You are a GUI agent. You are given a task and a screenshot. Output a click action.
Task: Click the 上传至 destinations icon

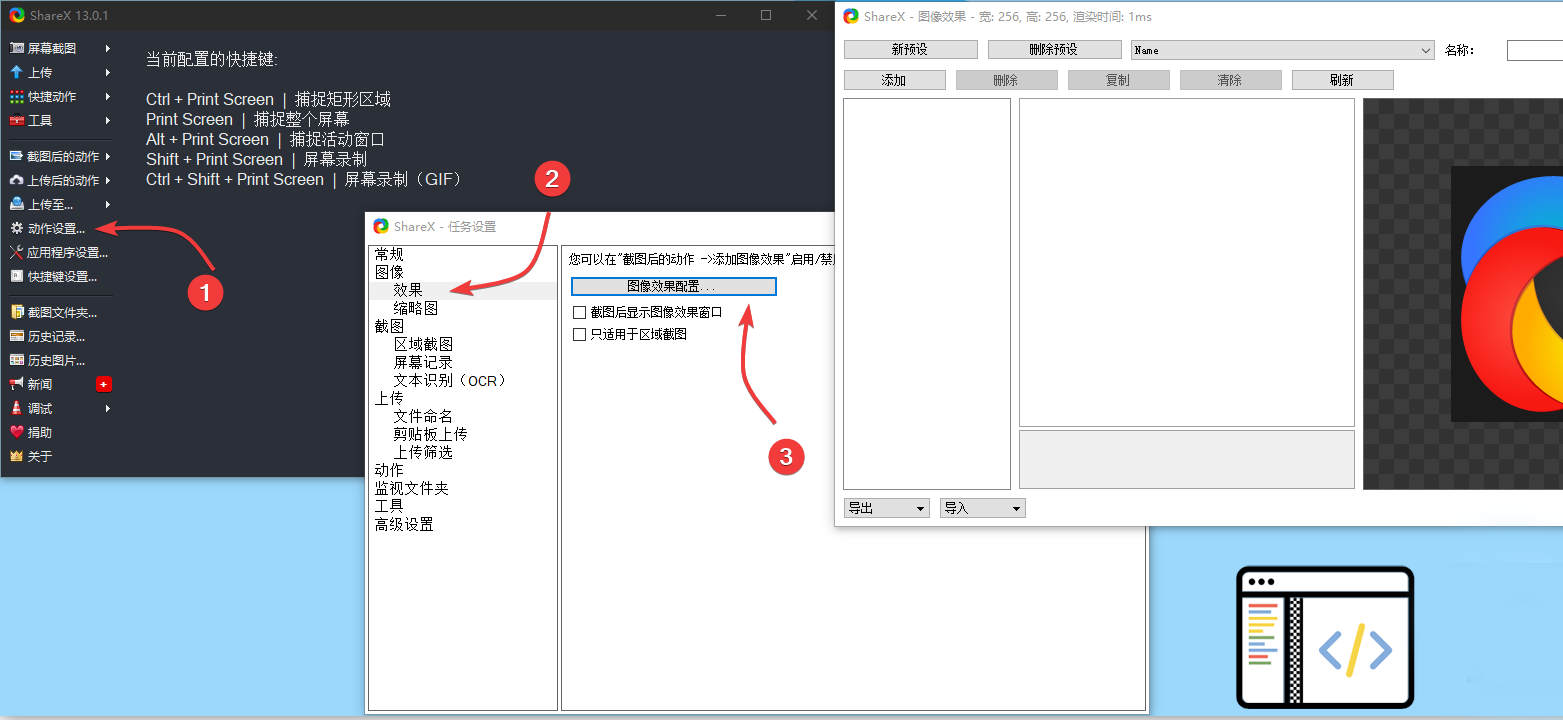click(x=16, y=204)
